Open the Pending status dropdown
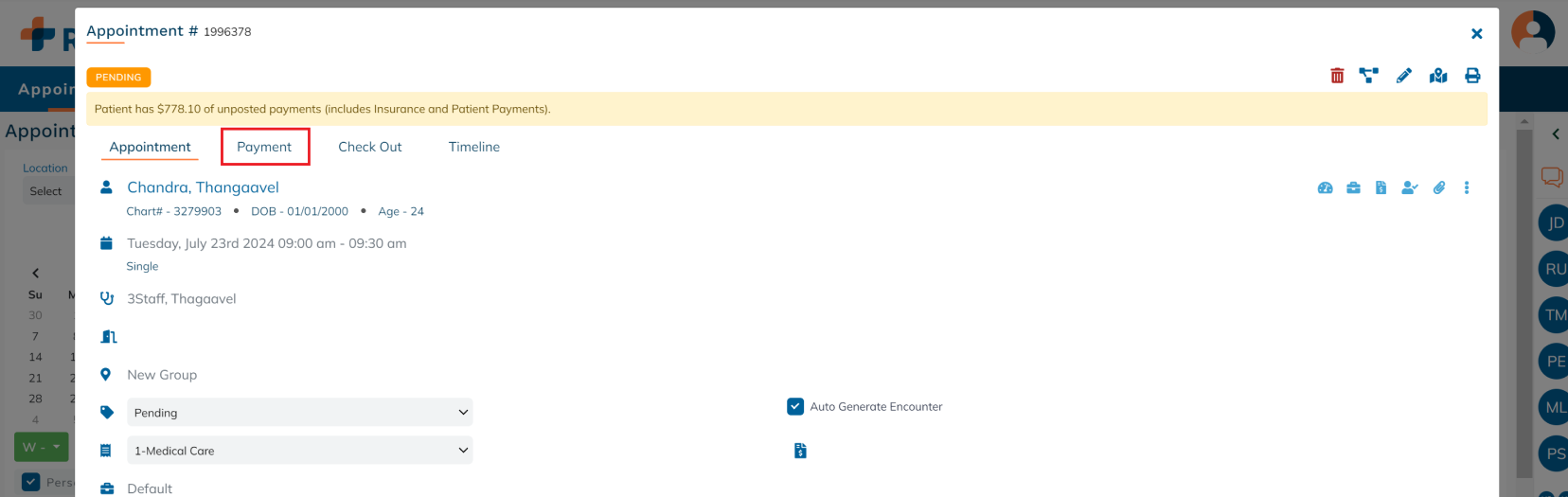The image size is (1568, 497). pos(299,413)
